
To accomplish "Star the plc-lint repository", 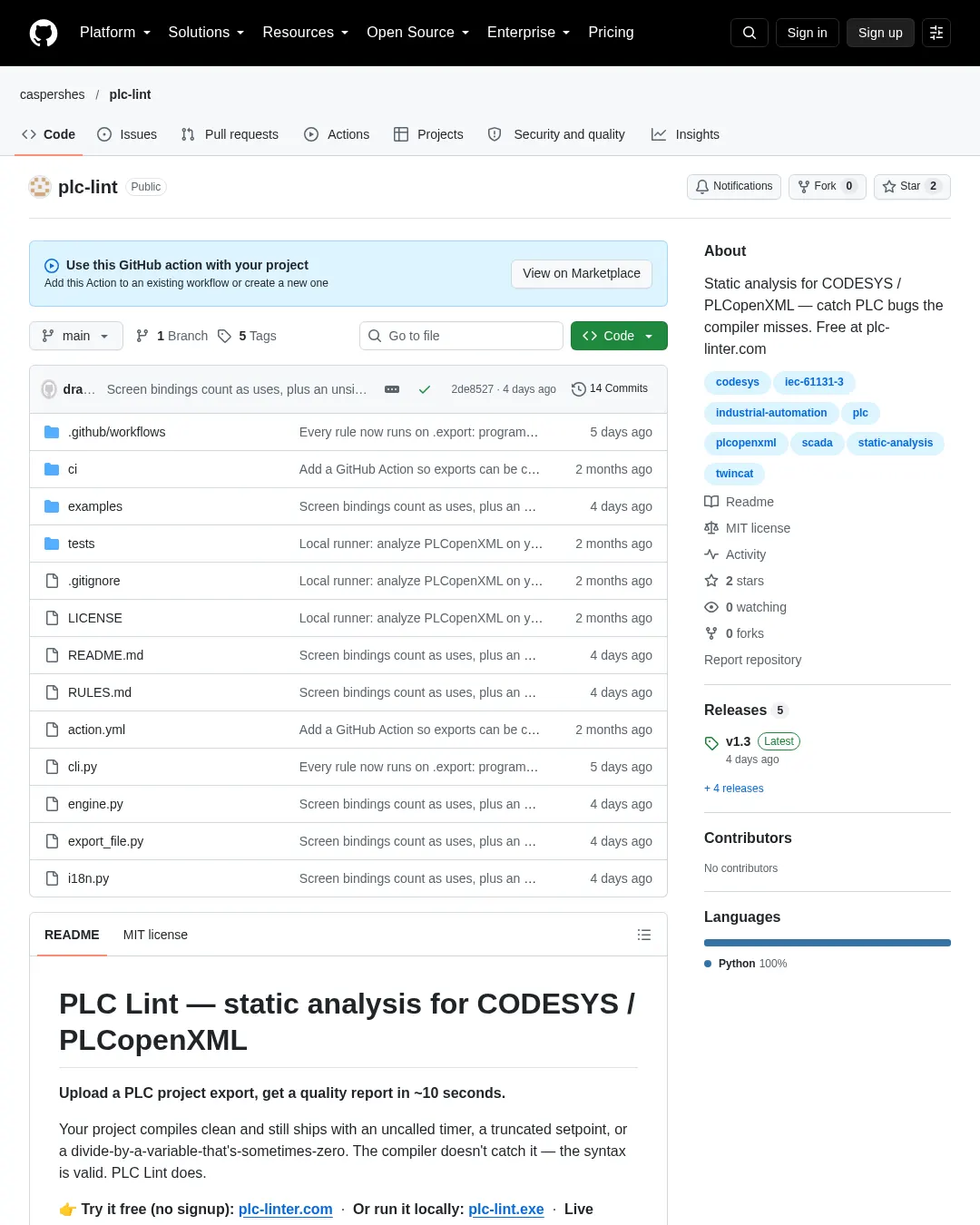I will tap(912, 186).
